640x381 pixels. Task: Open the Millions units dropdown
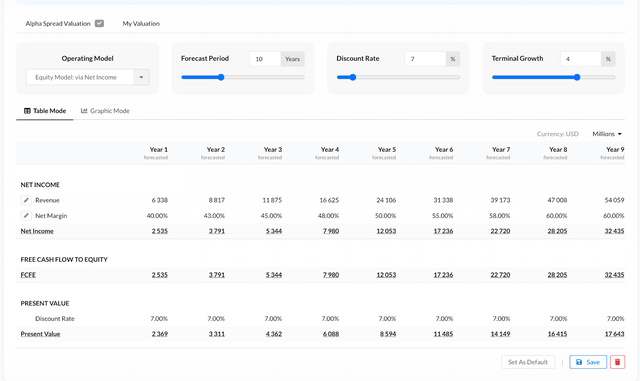pyautogui.click(x=607, y=134)
